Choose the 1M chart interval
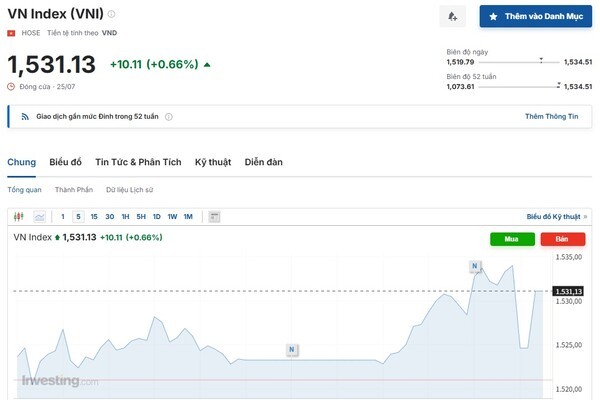The width and height of the screenshot is (600, 400). (x=188, y=217)
